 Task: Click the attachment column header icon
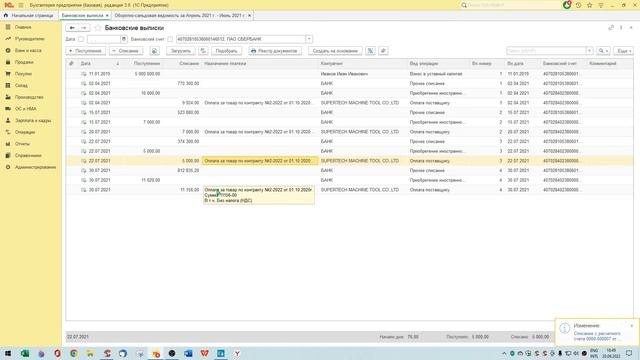click(71, 63)
